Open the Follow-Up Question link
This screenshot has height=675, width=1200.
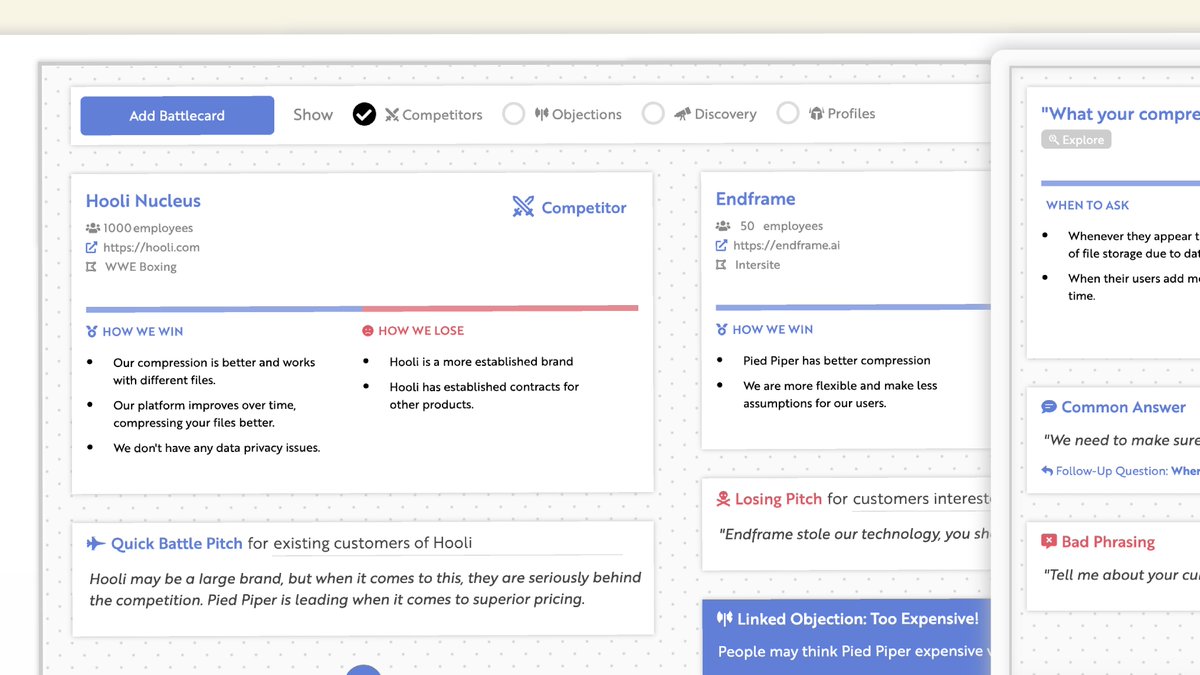(x=1127, y=471)
